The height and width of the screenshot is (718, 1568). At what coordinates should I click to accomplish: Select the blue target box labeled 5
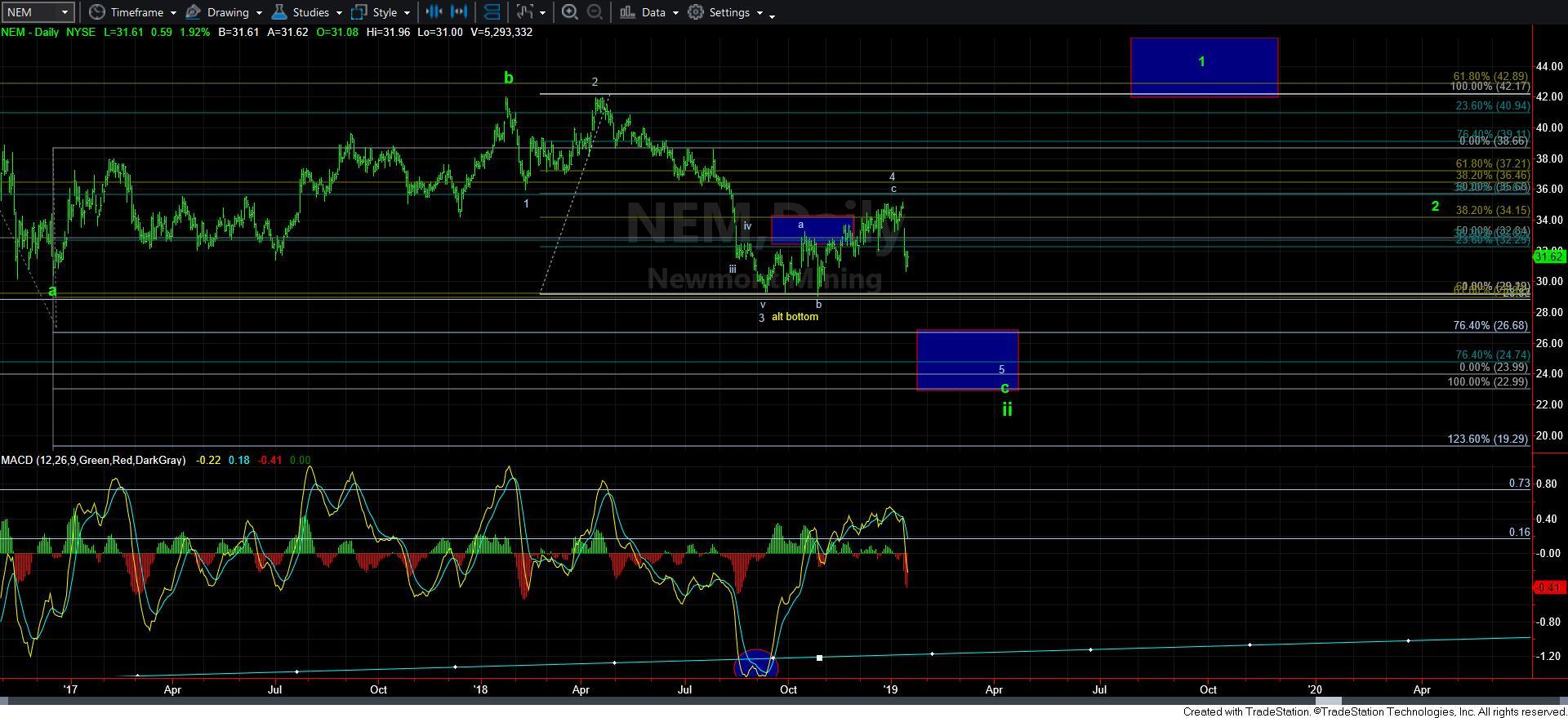967,359
